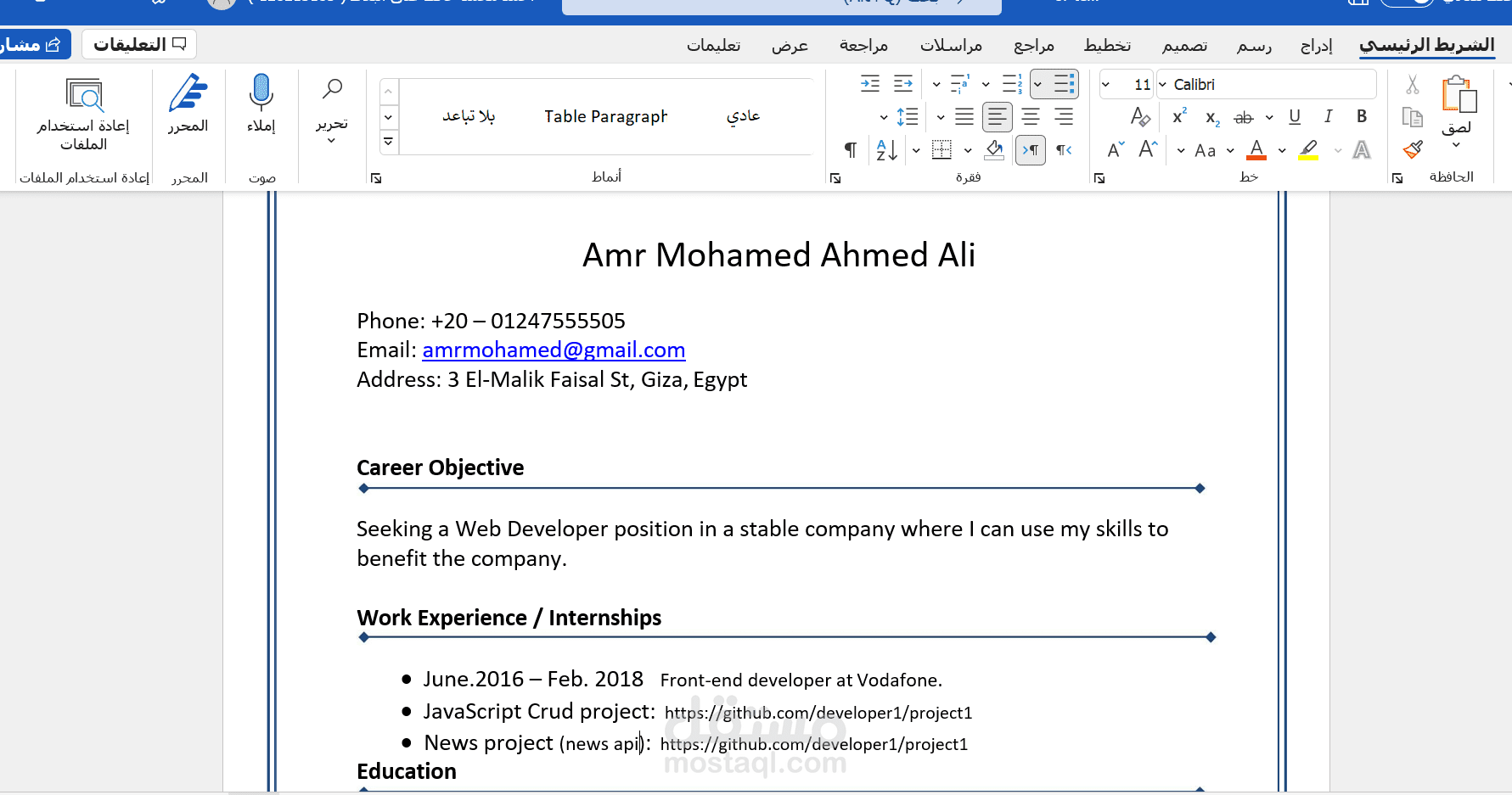This screenshot has width=1512, height=795.
Task: Click Decrease Font Size icon
Action: pos(1116,150)
